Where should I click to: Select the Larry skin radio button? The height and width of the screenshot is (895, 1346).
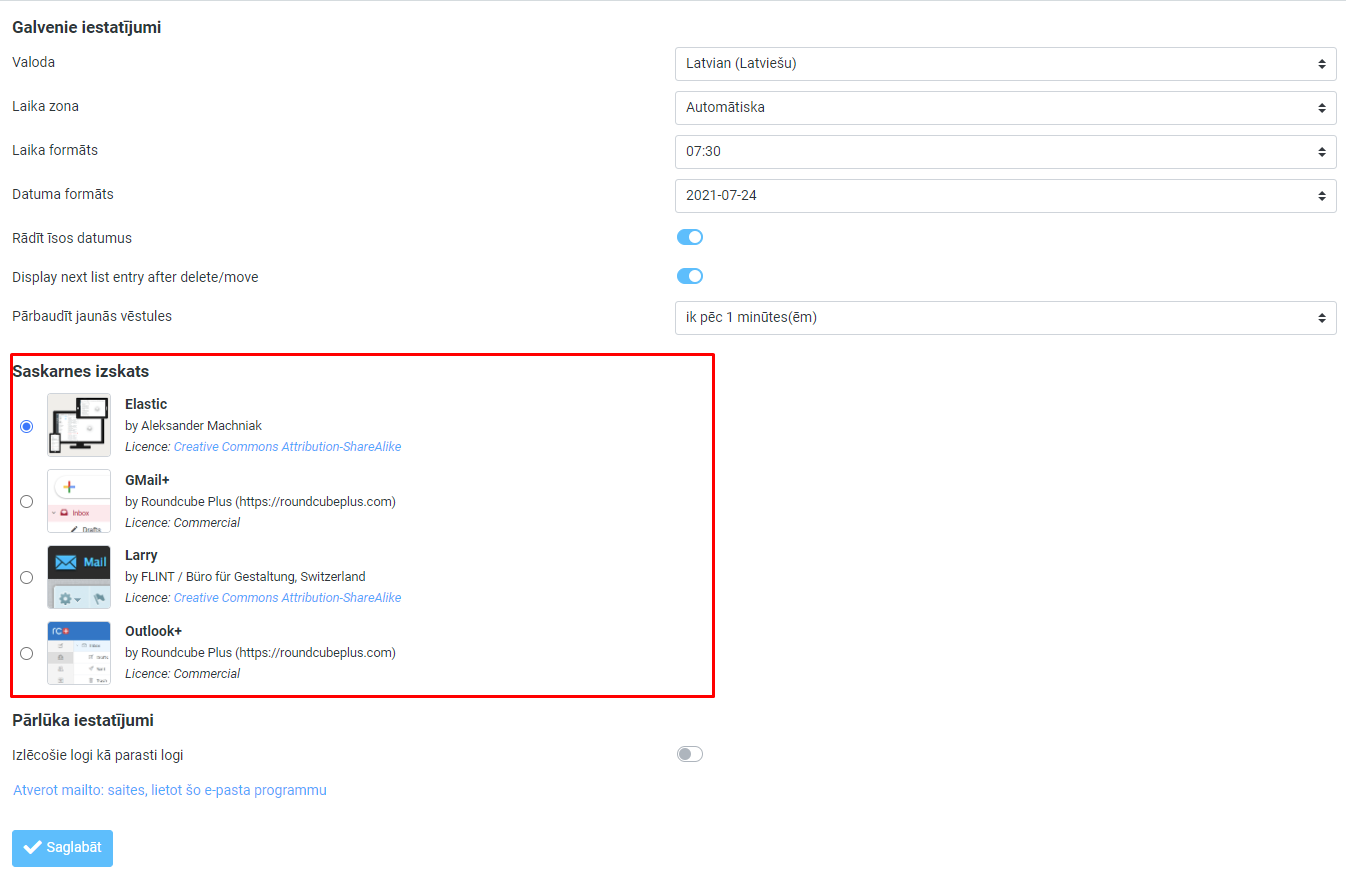pyautogui.click(x=27, y=577)
